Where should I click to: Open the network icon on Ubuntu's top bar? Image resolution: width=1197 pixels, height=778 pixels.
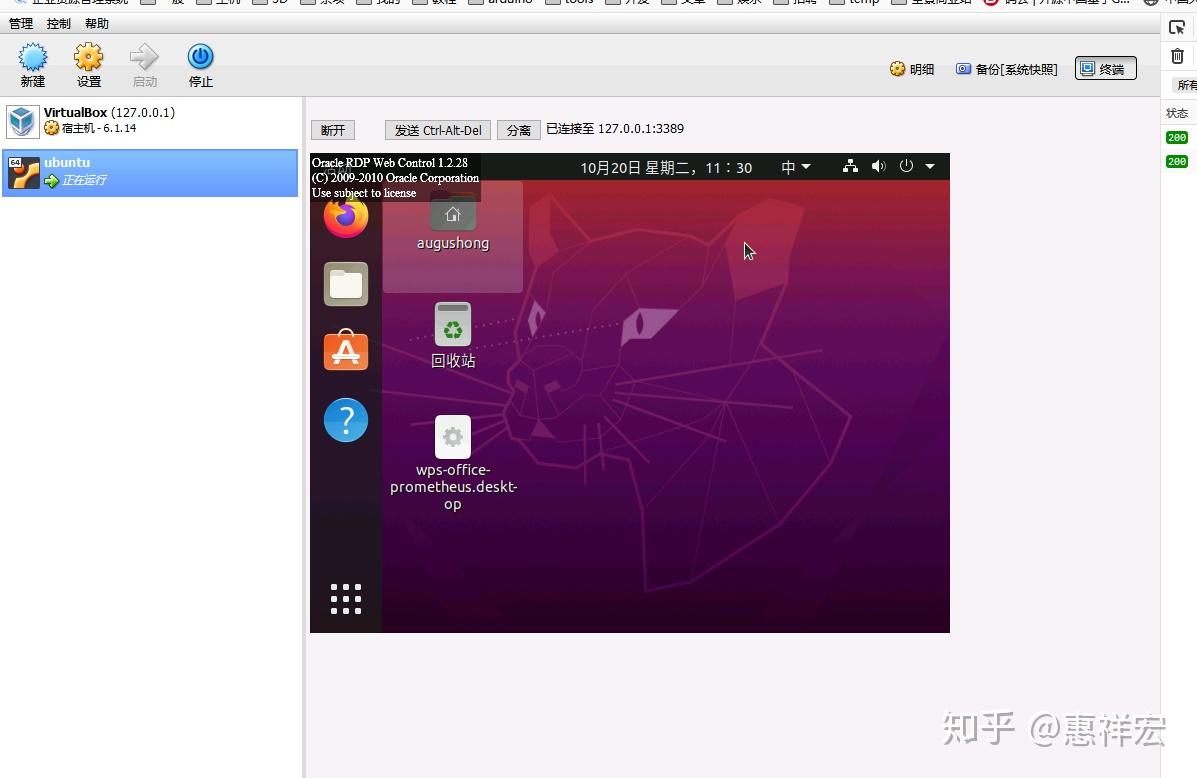(x=849, y=167)
